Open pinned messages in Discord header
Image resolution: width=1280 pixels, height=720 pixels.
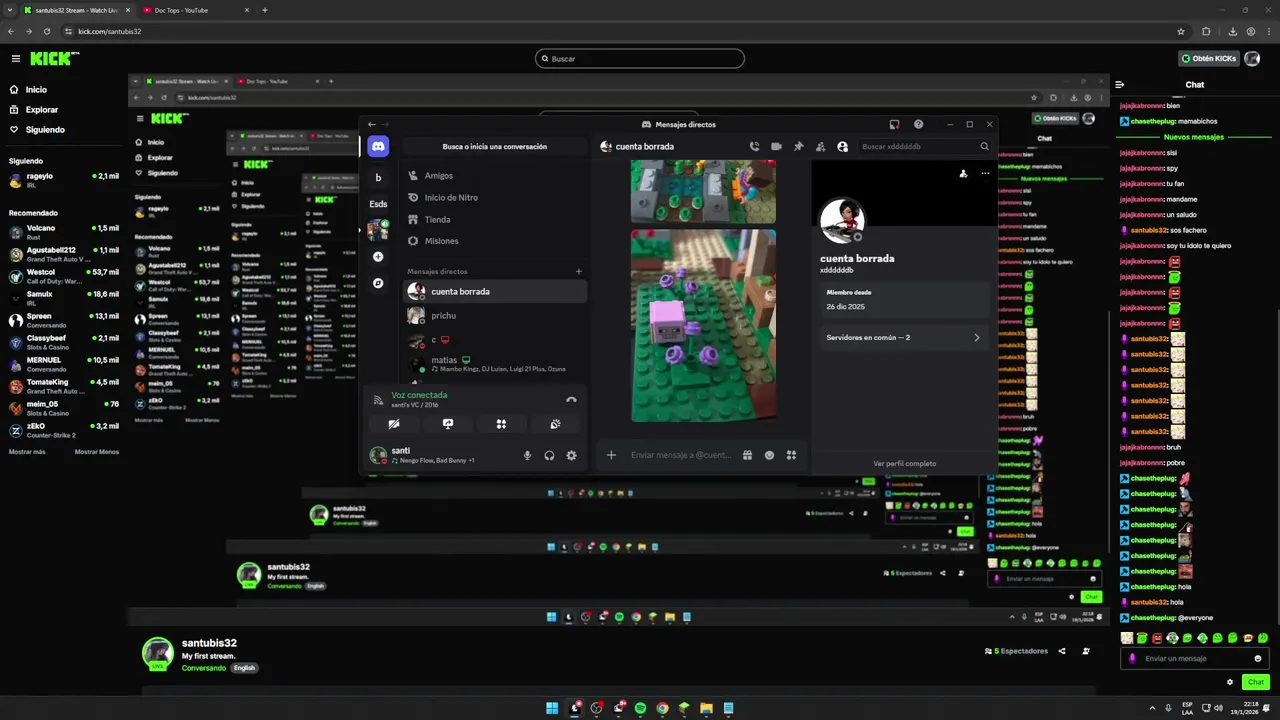tap(798, 146)
